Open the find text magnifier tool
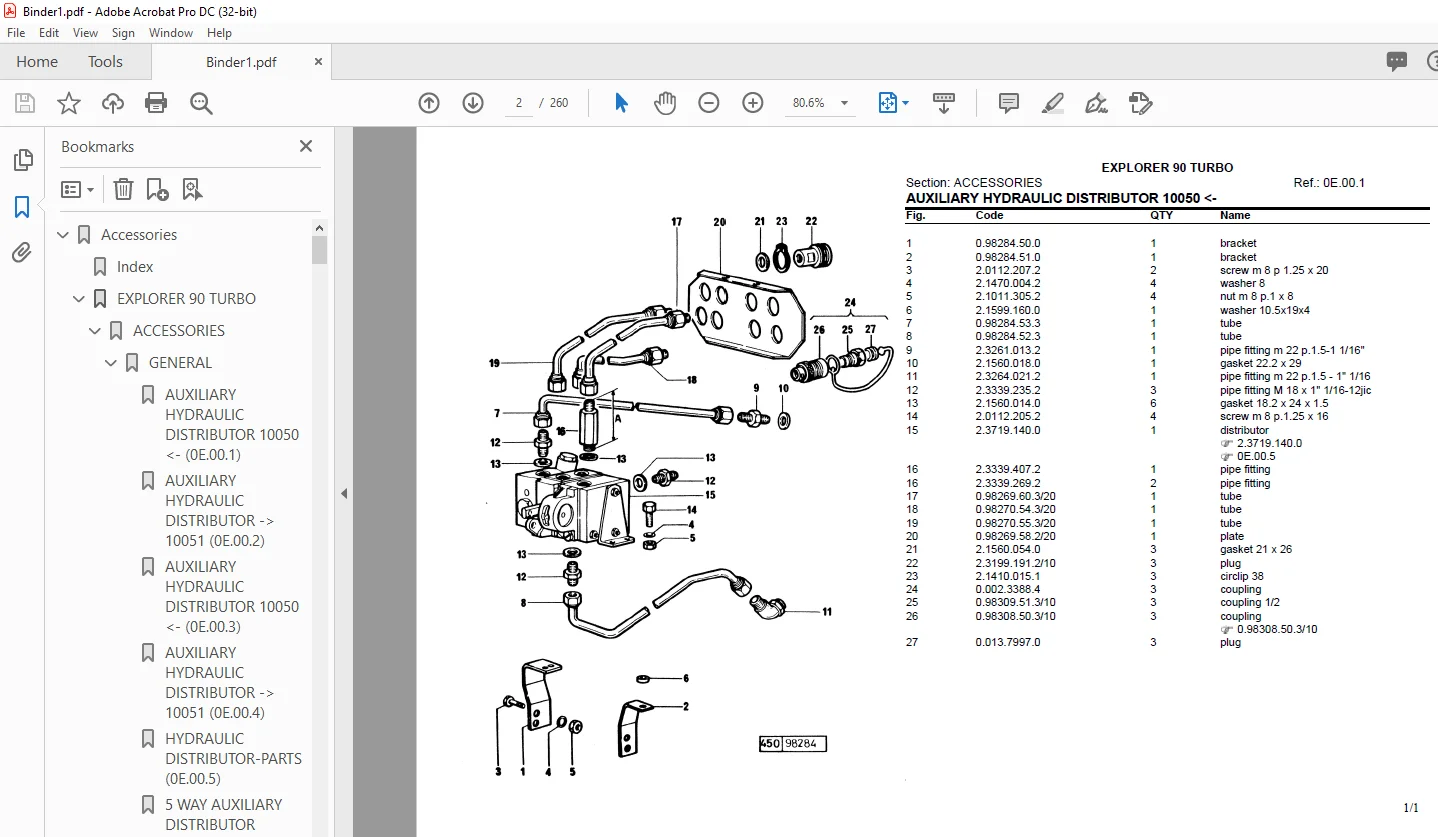Viewport: 1438px width, 837px height. point(201,103)
